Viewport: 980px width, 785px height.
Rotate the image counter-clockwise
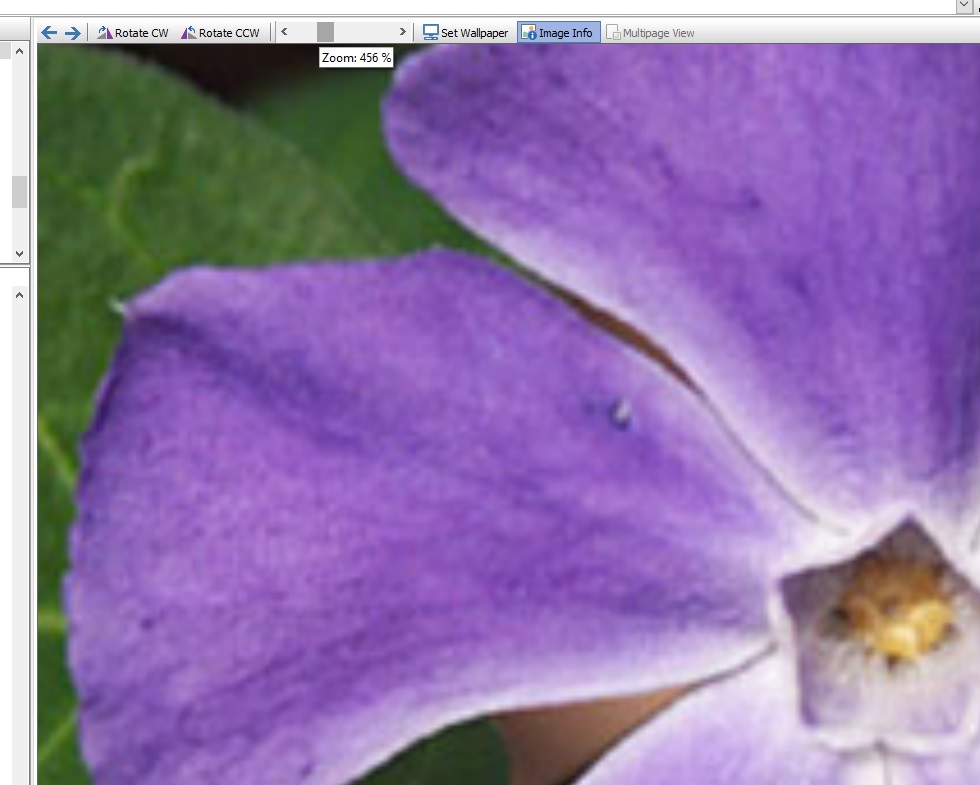tap(220, 32)
